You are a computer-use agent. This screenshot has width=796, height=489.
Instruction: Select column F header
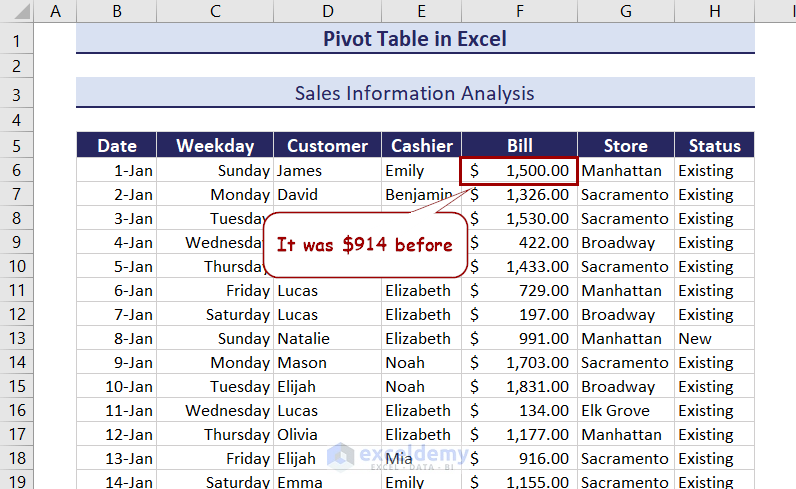pyautogui.click(x=519, y=12)
